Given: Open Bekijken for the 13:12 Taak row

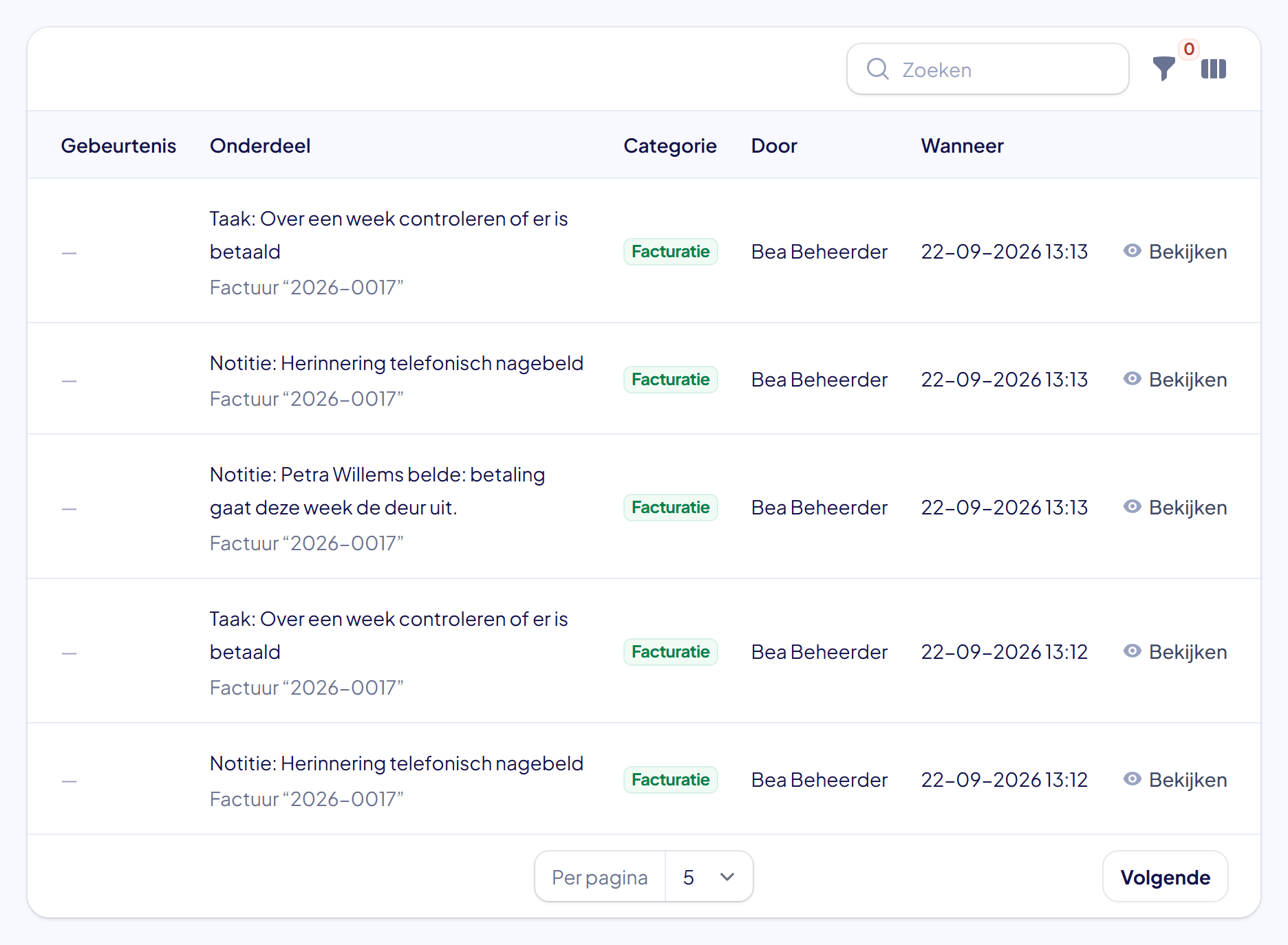Looking at the screenshot, I should click(x=1175, y=652).
